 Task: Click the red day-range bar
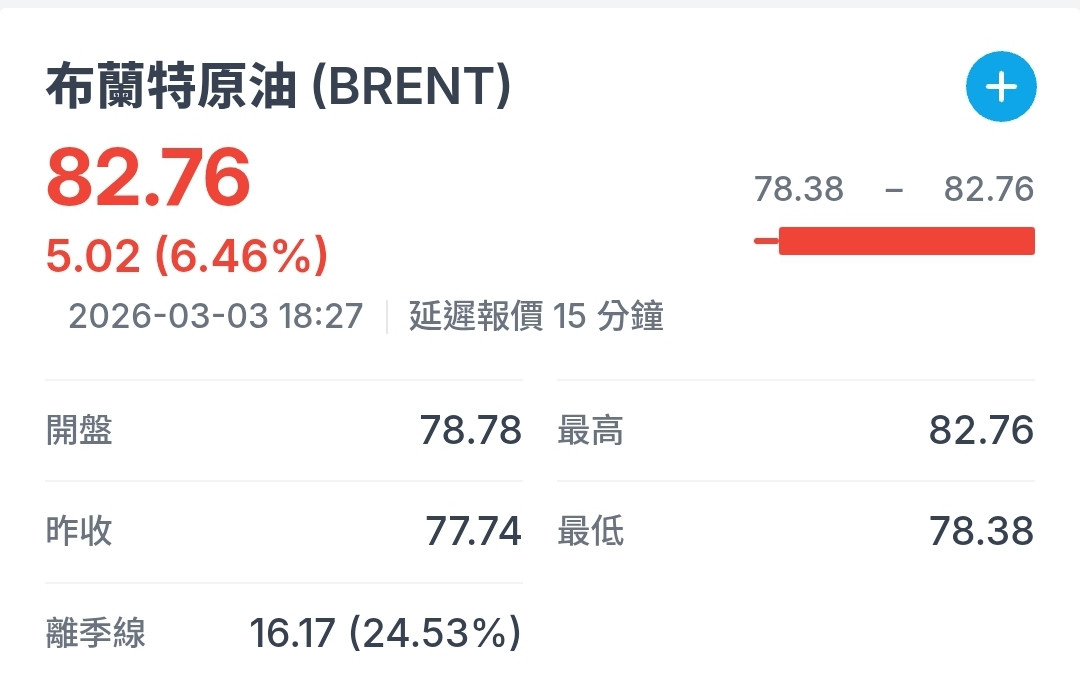tap(906, 241)
